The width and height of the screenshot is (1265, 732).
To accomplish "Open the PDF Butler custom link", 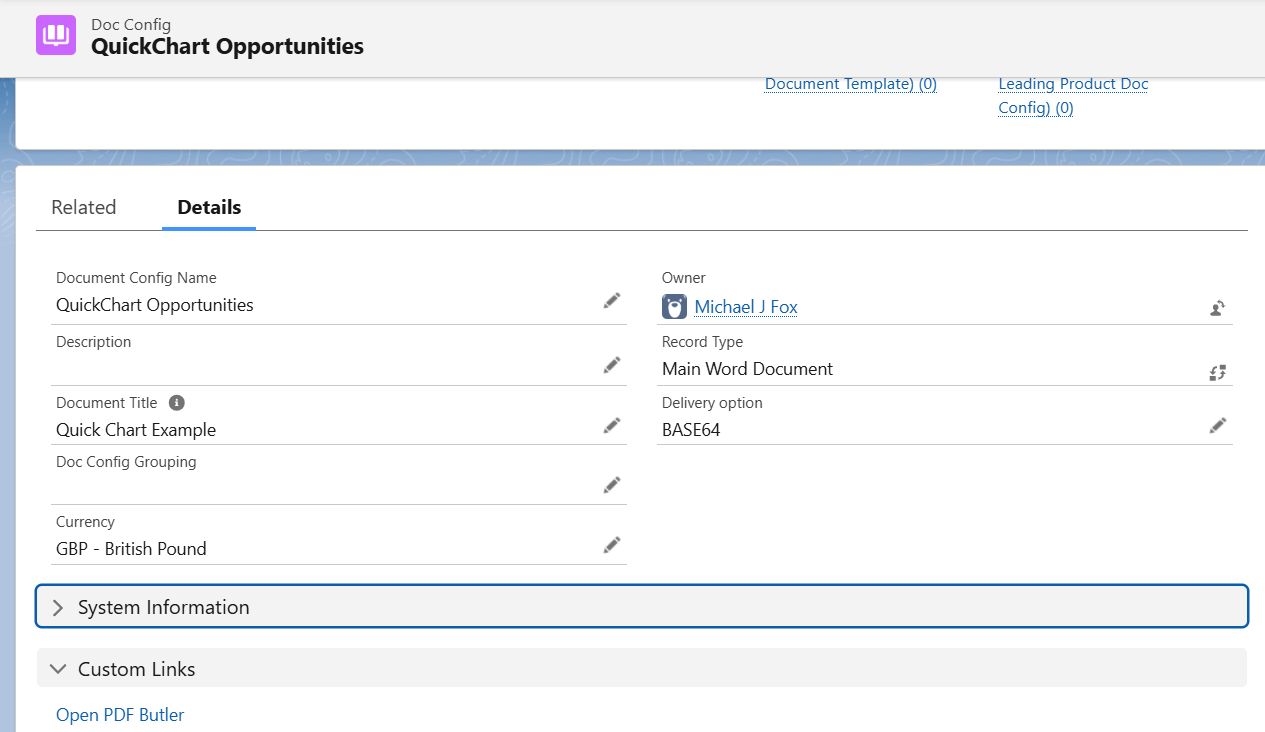I will (x=120, y=715).
